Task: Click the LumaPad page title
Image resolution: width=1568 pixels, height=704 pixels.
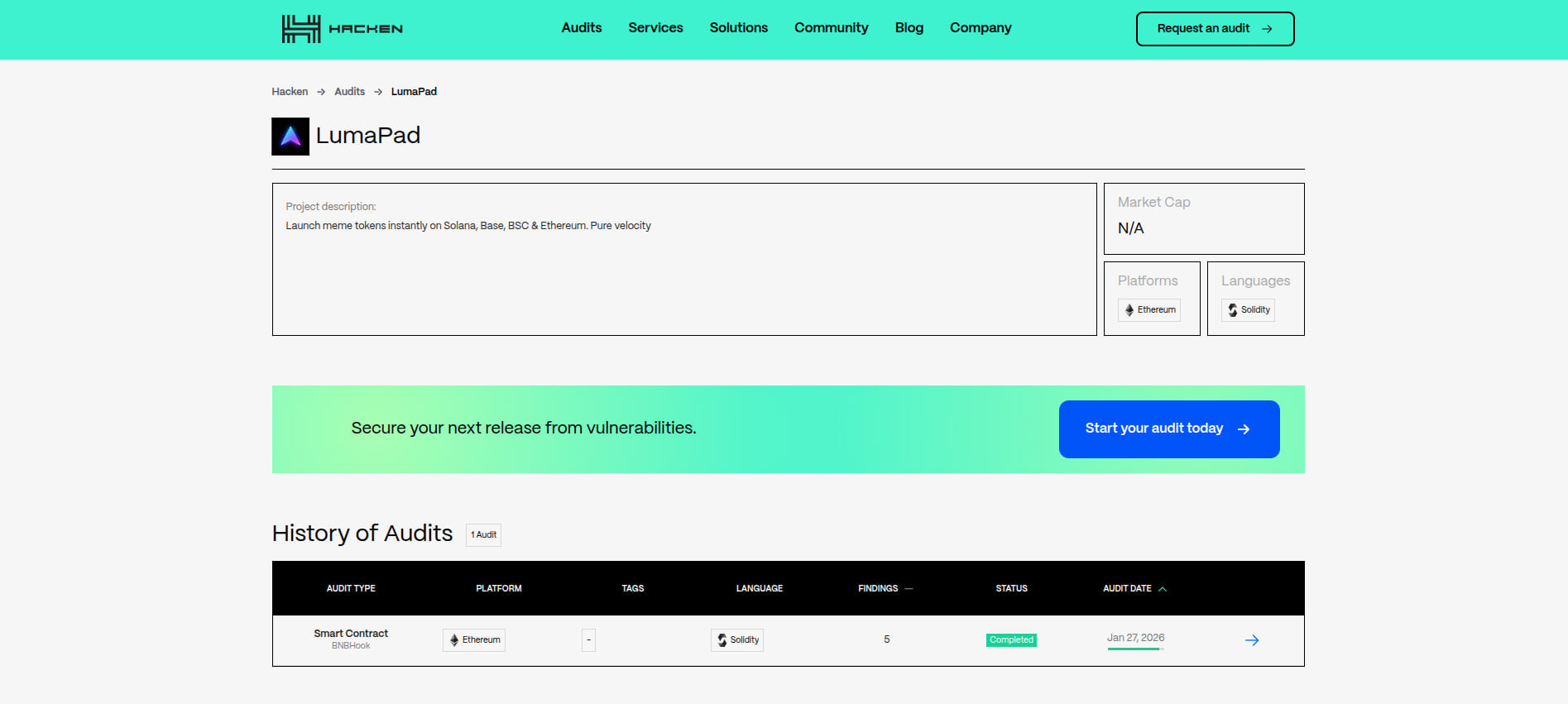Action: 368,136
